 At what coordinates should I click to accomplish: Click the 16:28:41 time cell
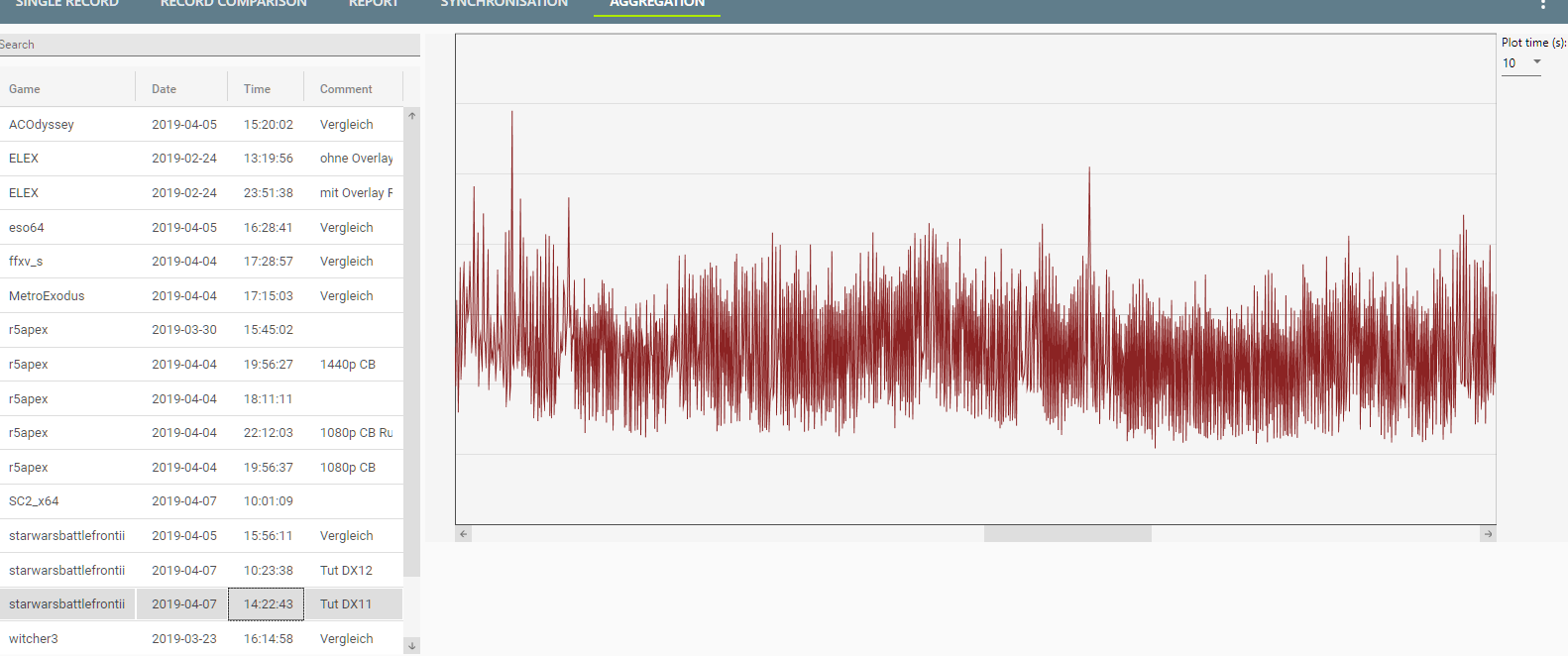click(x=269, y=228)
